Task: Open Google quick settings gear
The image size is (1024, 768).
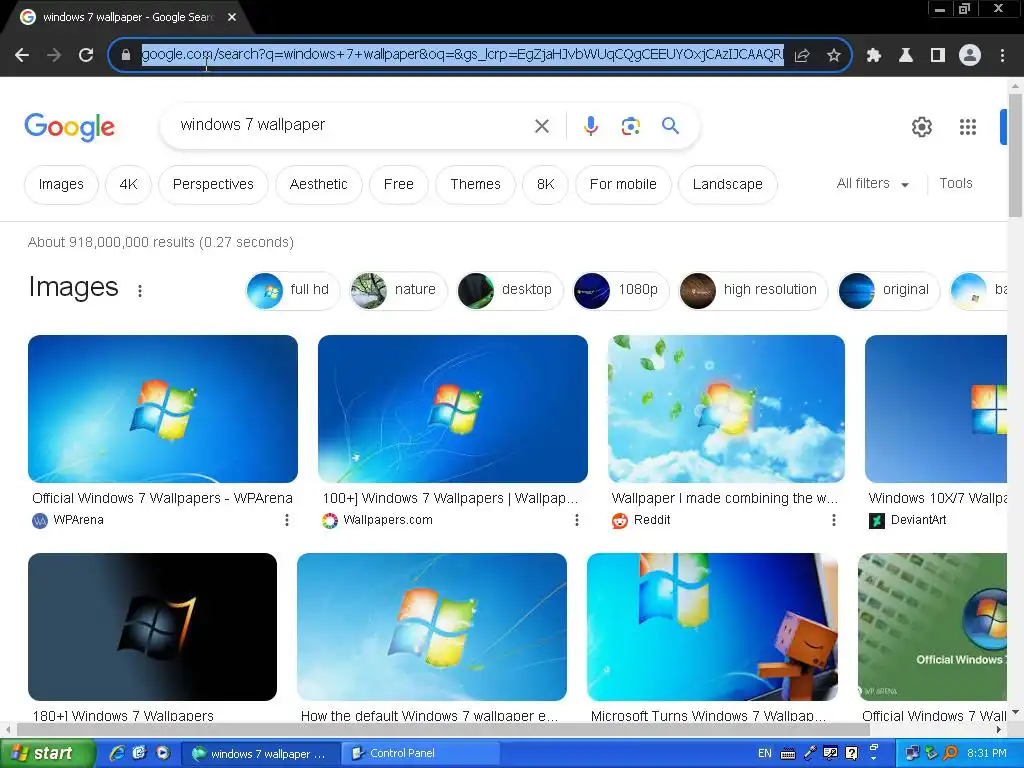Action: pos(921,127)
